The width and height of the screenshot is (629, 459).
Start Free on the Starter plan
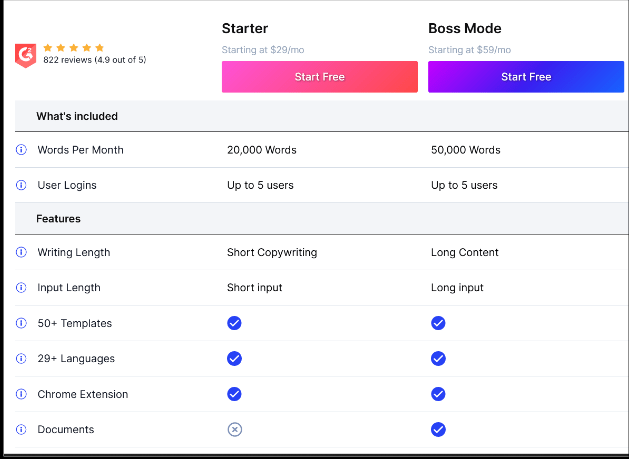point(320,77)
